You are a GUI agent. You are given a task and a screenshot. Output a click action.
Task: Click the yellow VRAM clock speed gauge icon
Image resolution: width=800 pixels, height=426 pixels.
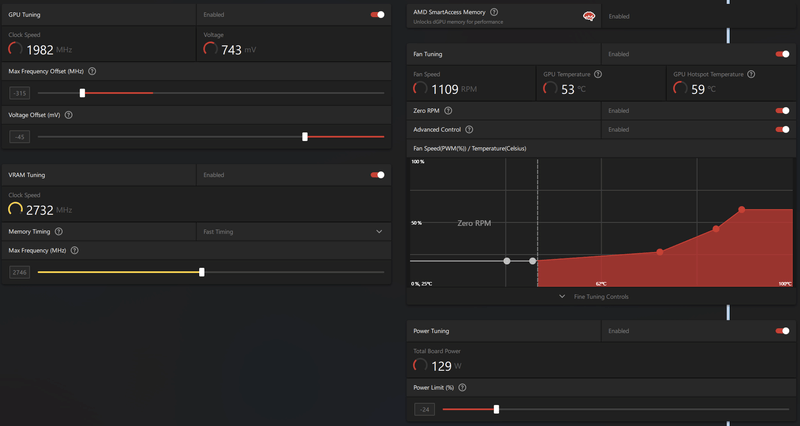[x=15, y=209]
